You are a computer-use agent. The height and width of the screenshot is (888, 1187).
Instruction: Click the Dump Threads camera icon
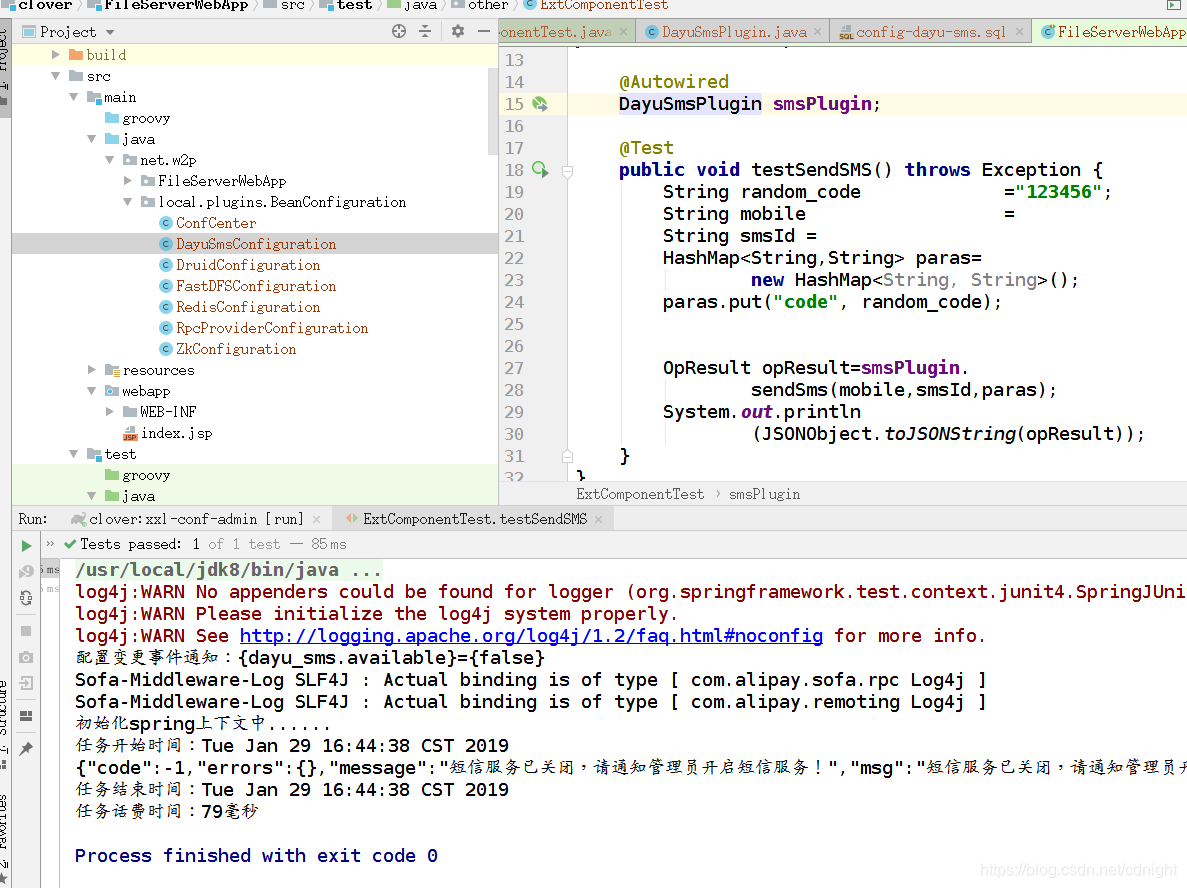pos(26,657)
